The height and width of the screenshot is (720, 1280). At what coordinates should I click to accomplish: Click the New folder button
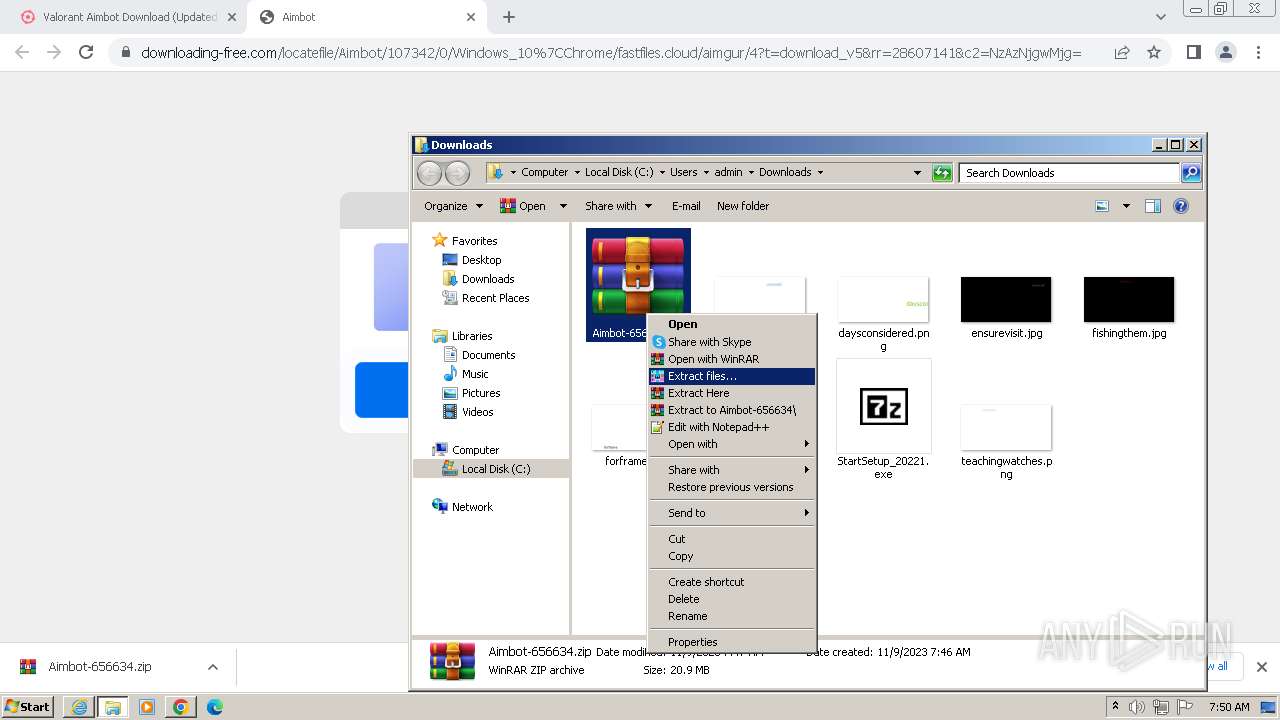point(743,206)
